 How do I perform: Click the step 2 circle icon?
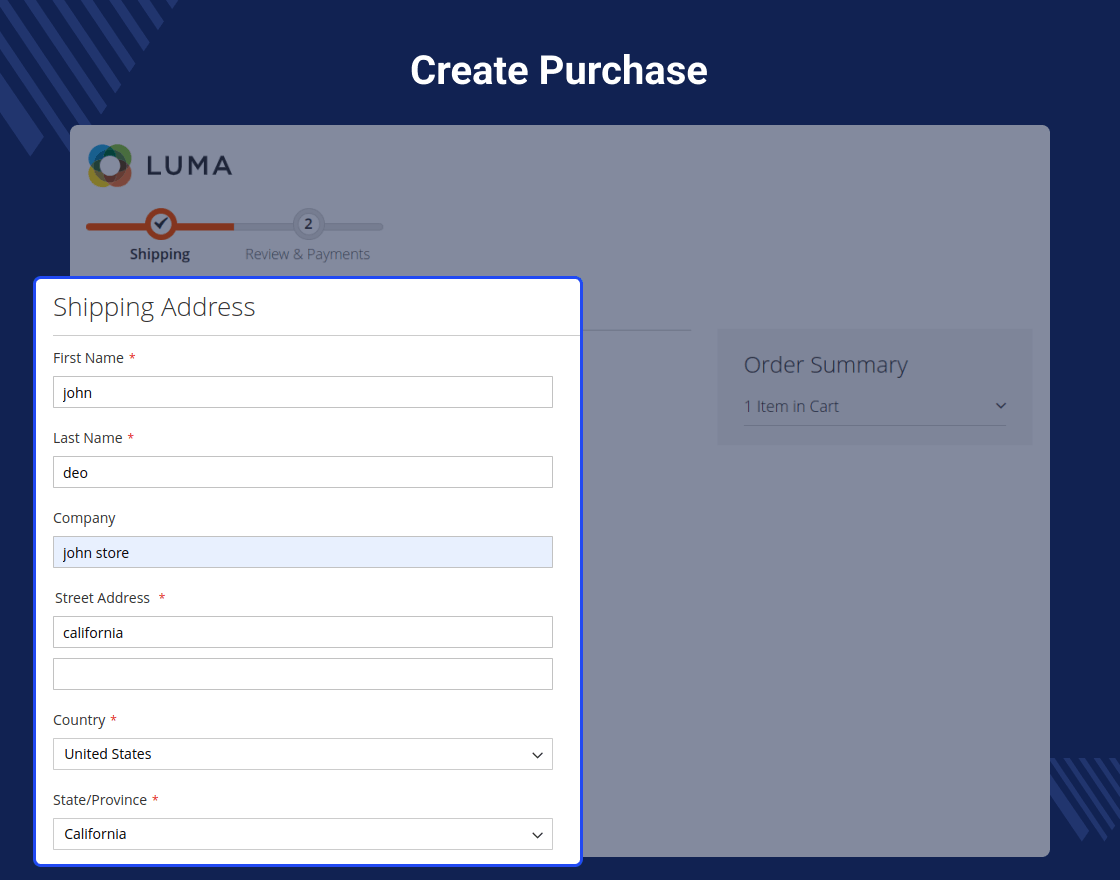point(309,224)
